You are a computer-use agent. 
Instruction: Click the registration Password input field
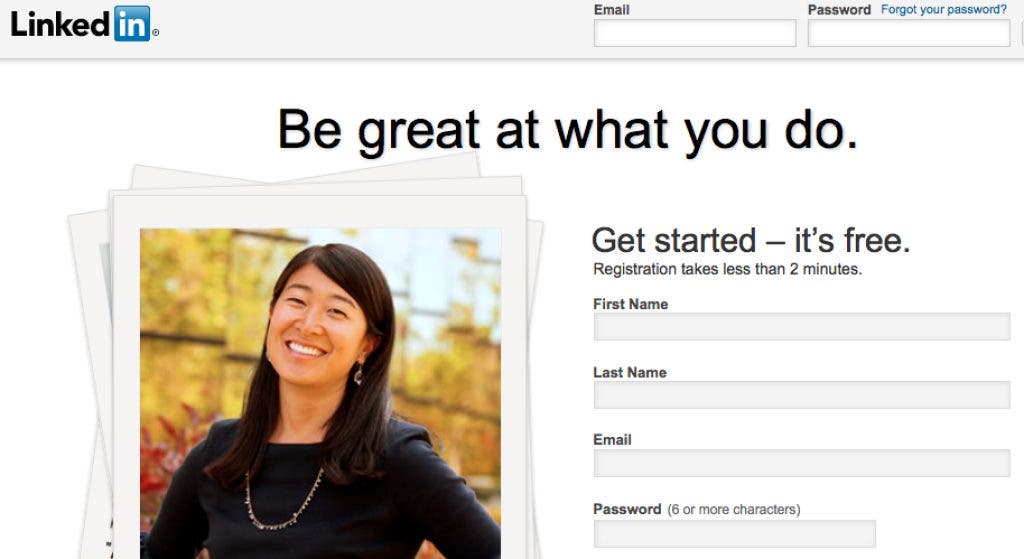coord(735,534)
